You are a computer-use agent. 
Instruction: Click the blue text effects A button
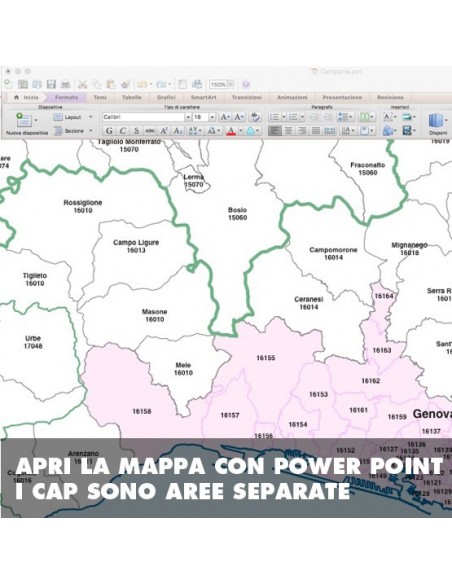[250, 131]
